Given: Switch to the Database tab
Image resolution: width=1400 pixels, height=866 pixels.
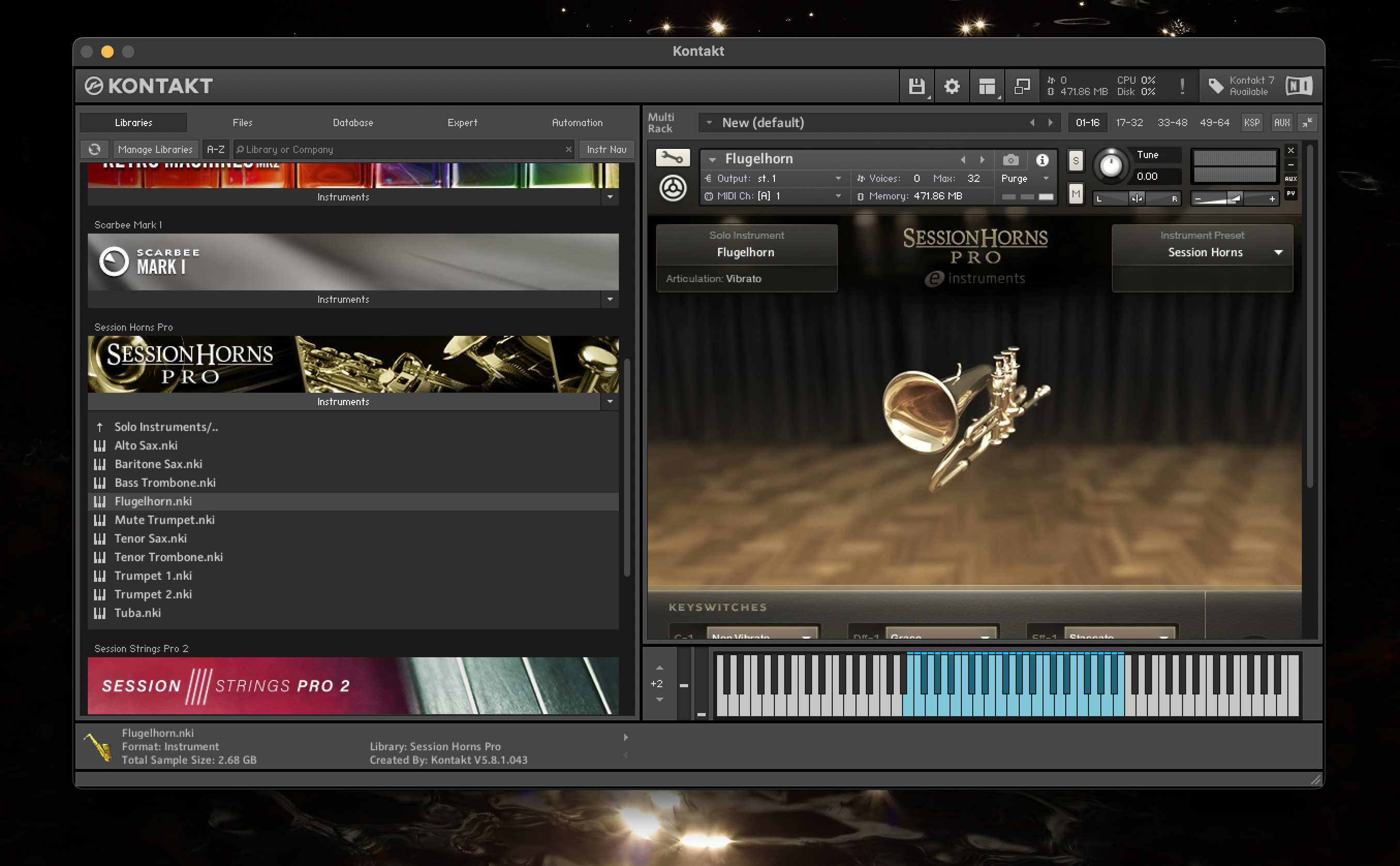Looking at the screenshot, I should pos(353,122).
